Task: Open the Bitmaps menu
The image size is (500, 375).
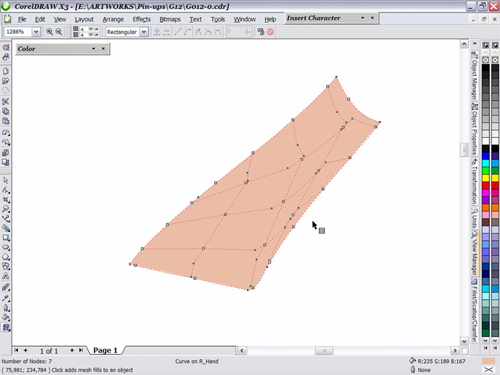Action: [170, 19]
